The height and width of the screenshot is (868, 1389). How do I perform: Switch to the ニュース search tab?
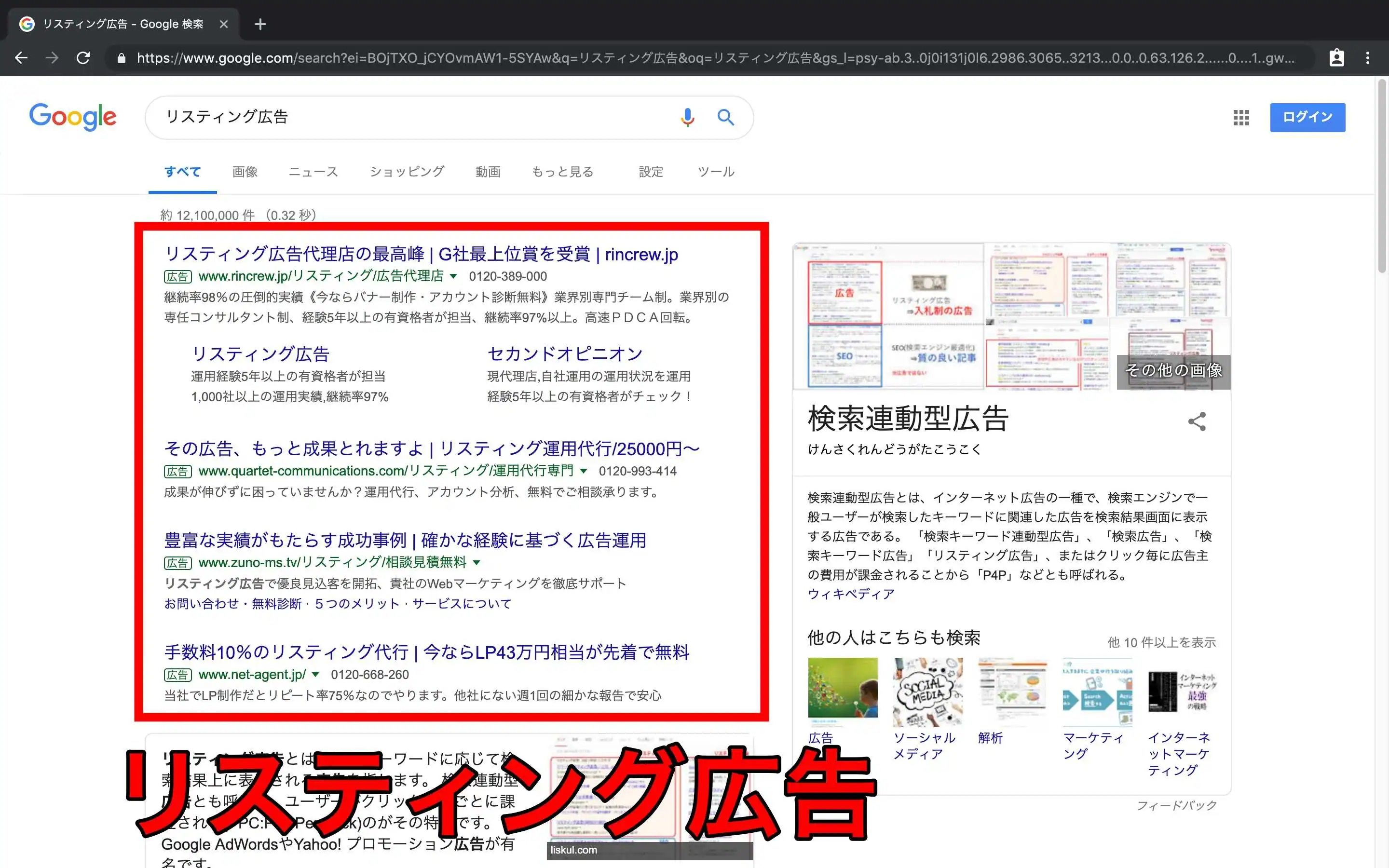[x=313, y=172]
